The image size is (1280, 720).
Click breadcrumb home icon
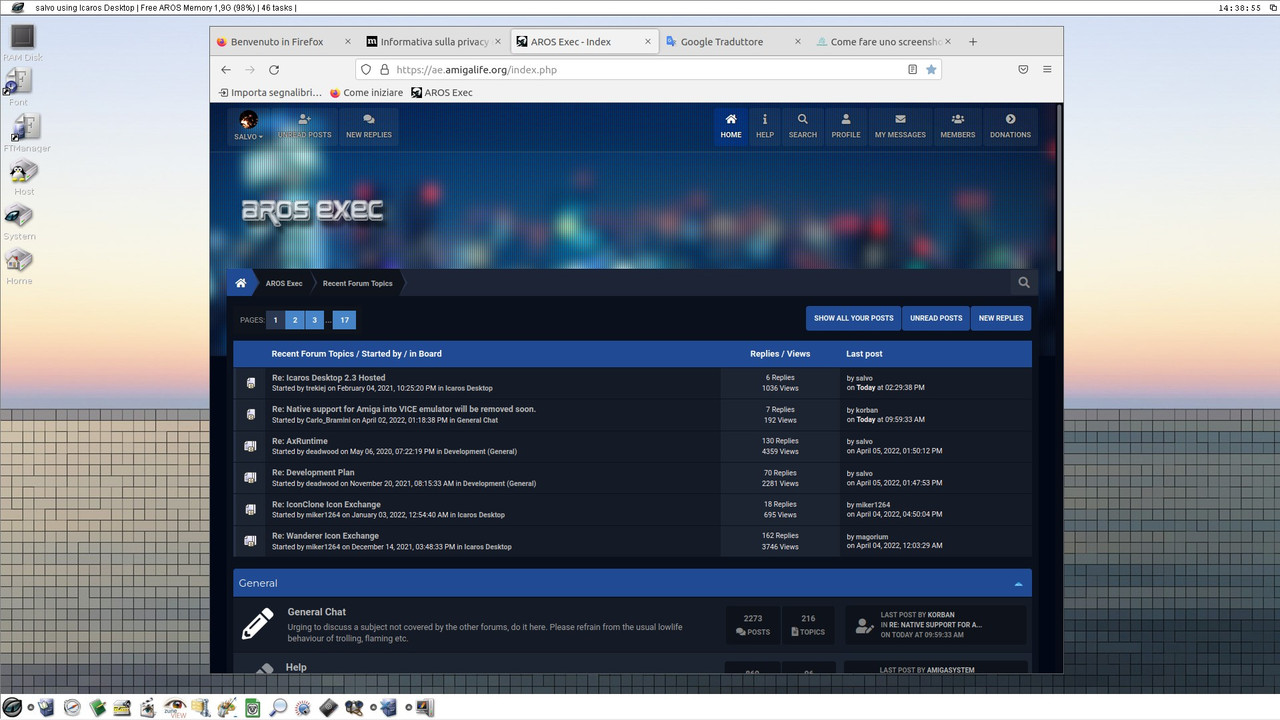coord(241,283)
